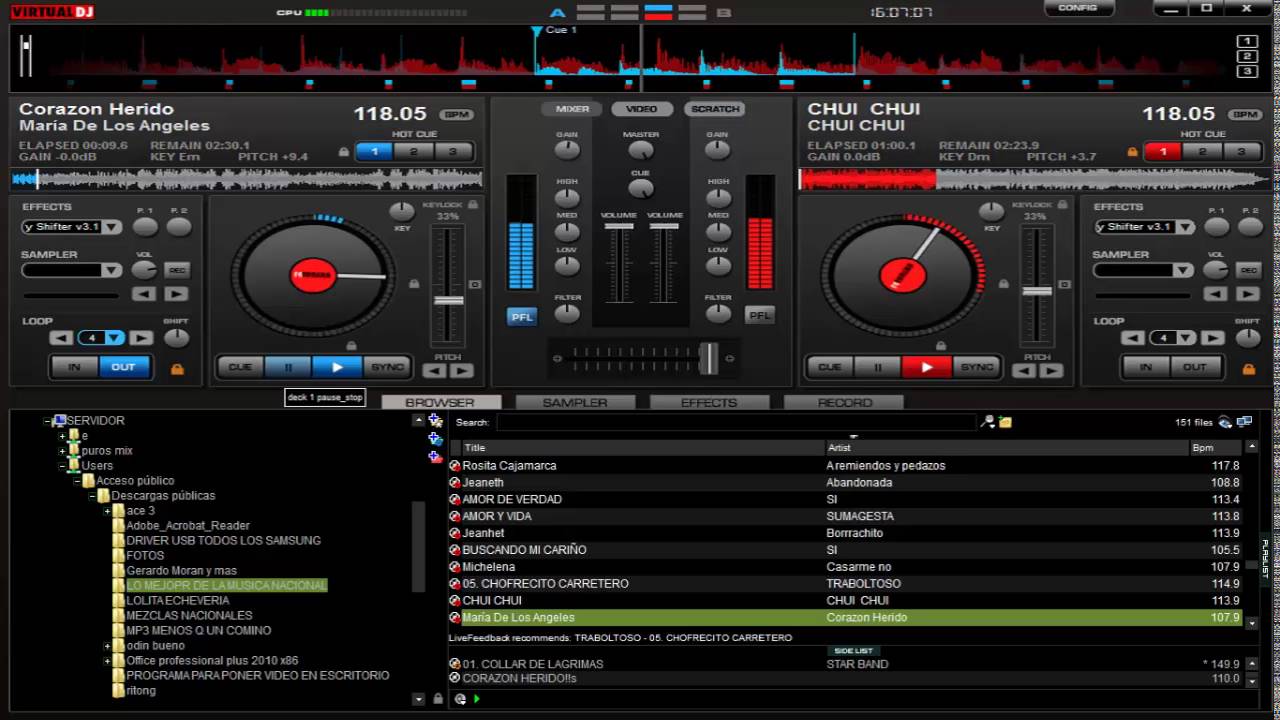Viewport: 1280px width, 720px height.
Task: Open the left deck Effects dropdown
Action: 111,227
